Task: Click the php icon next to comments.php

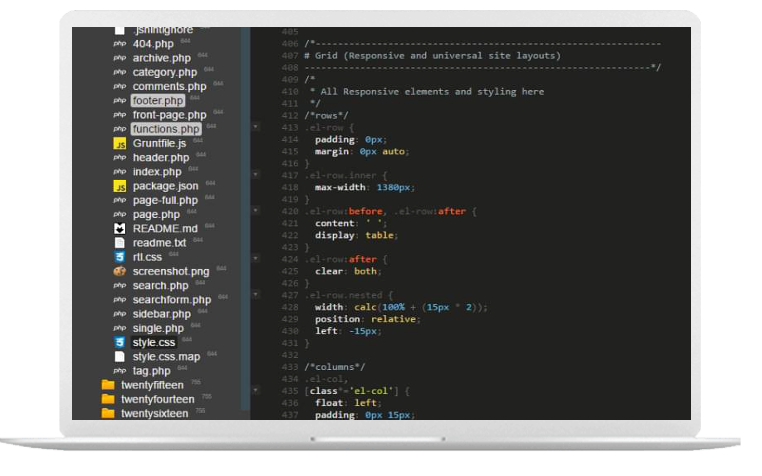Action: [120, 86]
